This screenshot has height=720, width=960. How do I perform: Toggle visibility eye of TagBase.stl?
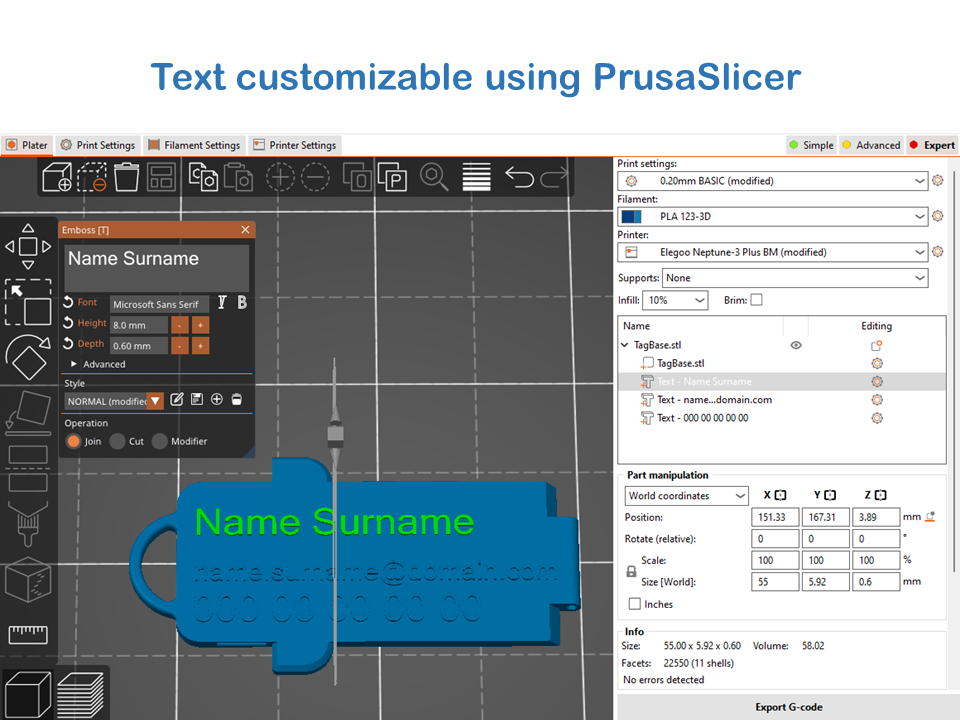(796, 345)
